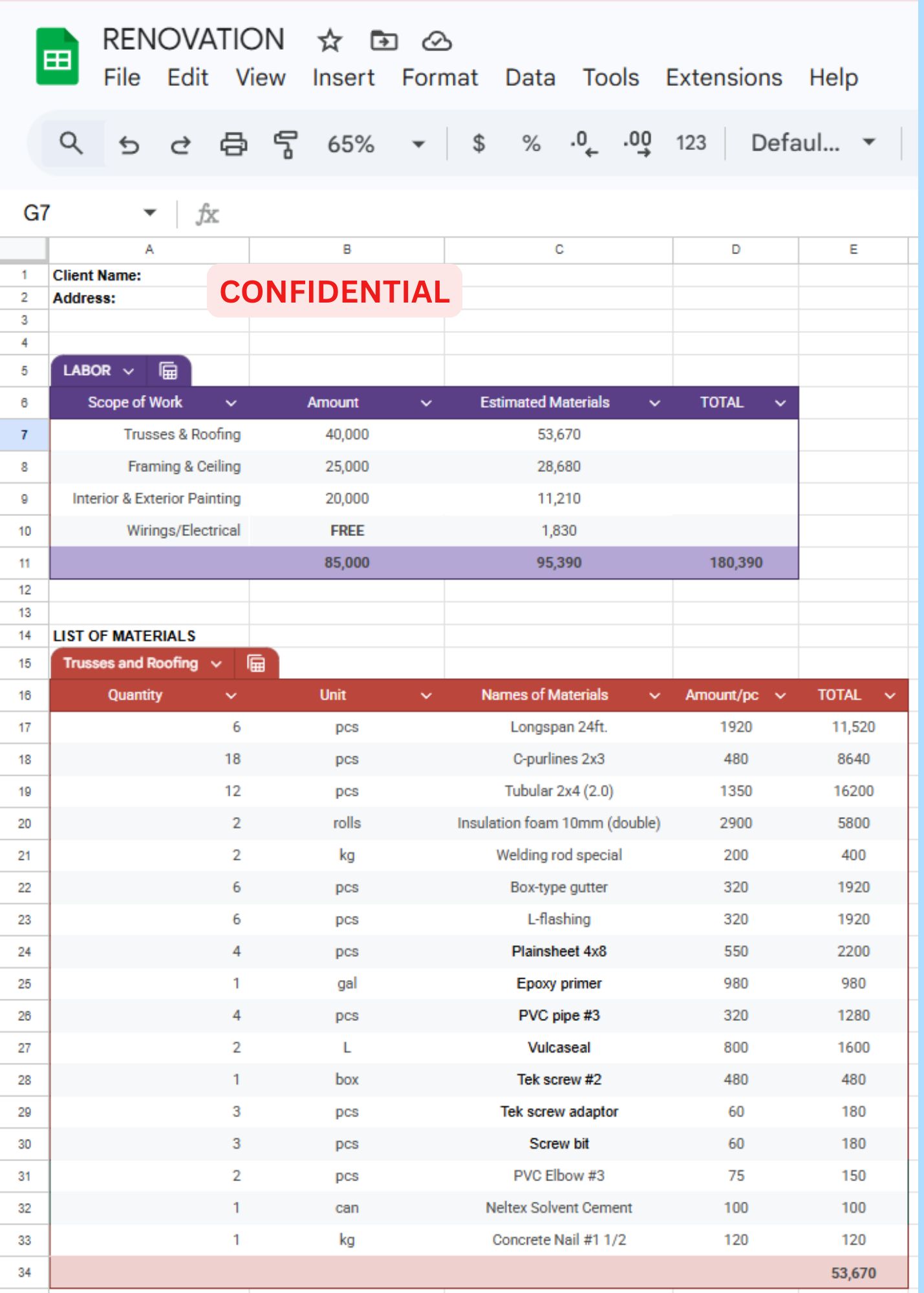The height and width of the screenshot is (1293, 924).
Task: Select row 7 header
Action: (25, 434)
